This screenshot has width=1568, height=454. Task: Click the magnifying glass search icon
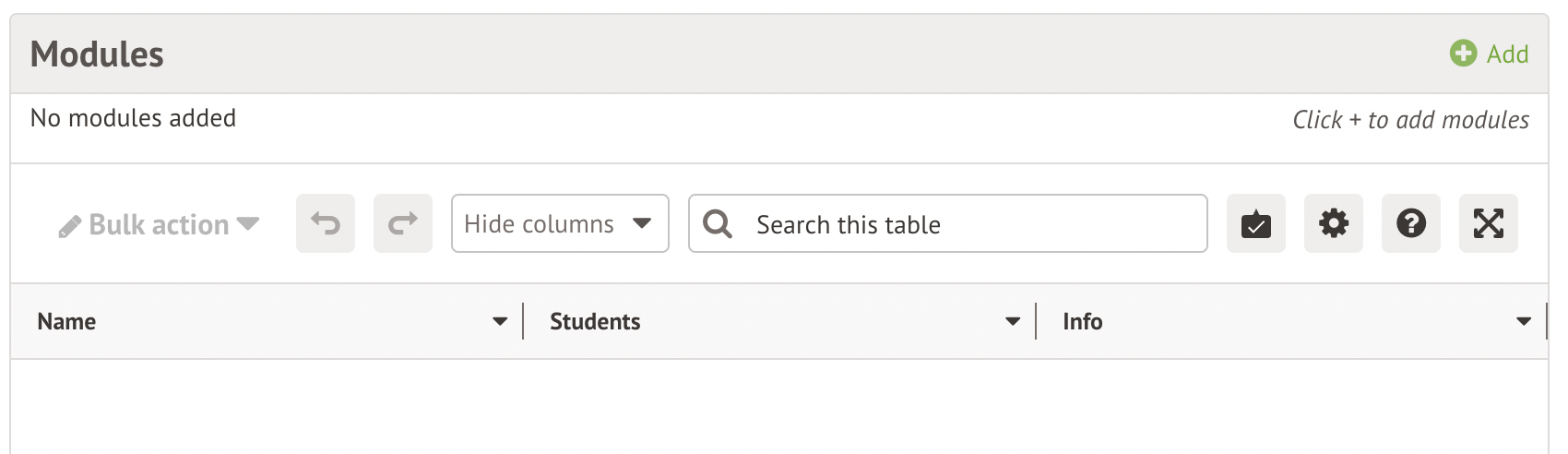click(x=718, y=223)
